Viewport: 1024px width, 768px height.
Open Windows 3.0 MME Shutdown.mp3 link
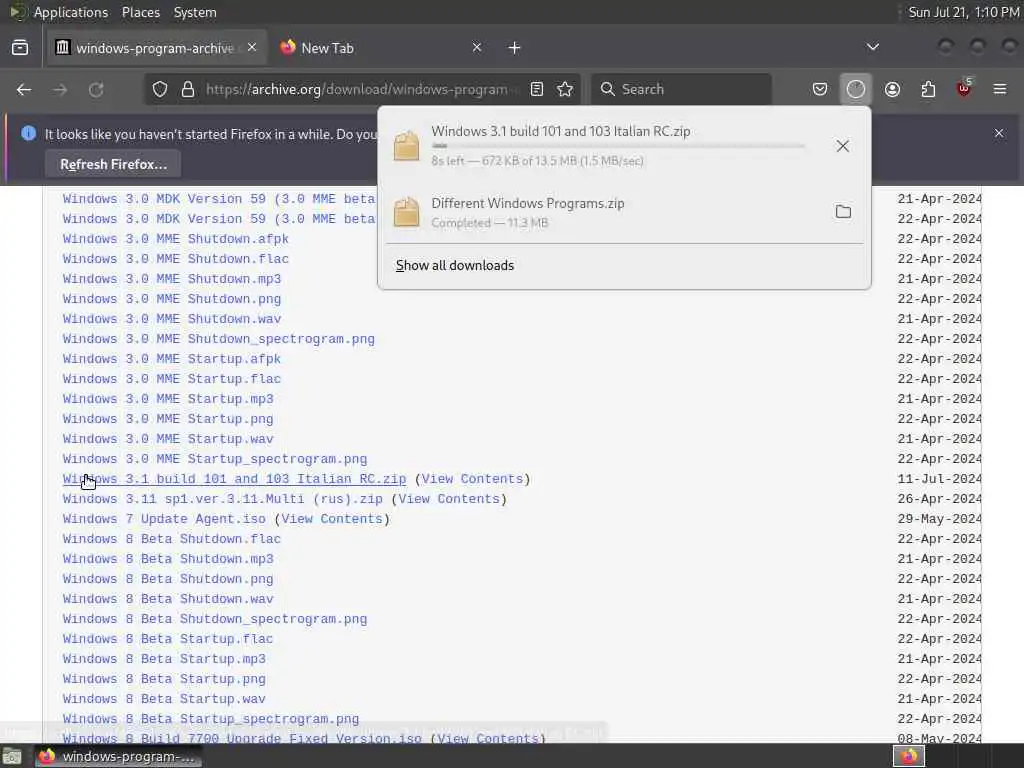click(x=172, y=279)
